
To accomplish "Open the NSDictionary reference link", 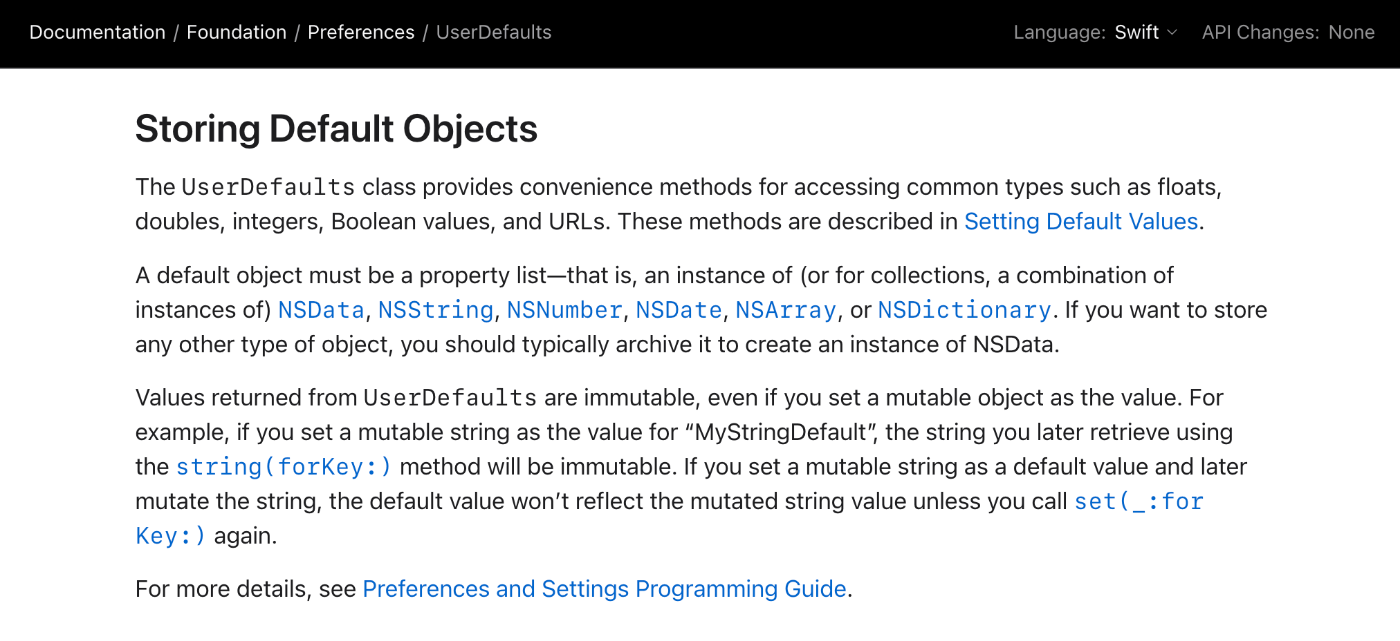I will [x=965, y=310].
